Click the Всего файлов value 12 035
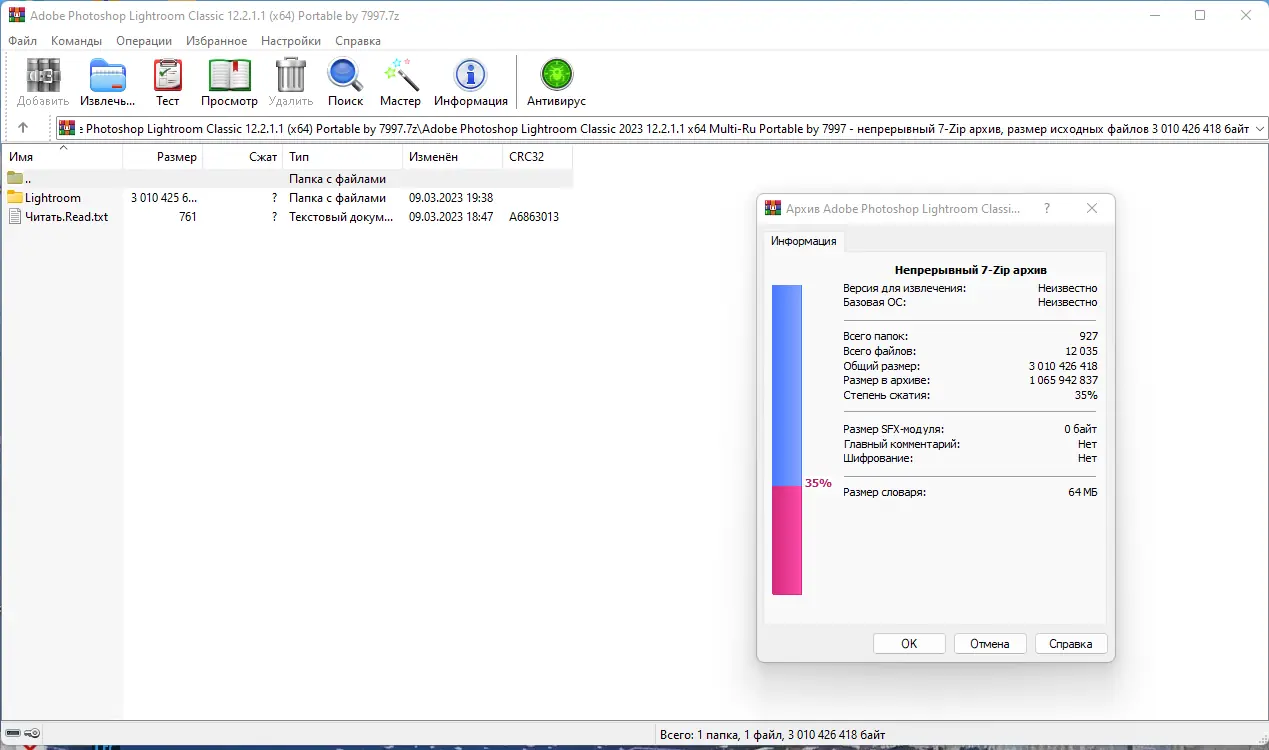1269x750 pixels. tap(1081, 351)
